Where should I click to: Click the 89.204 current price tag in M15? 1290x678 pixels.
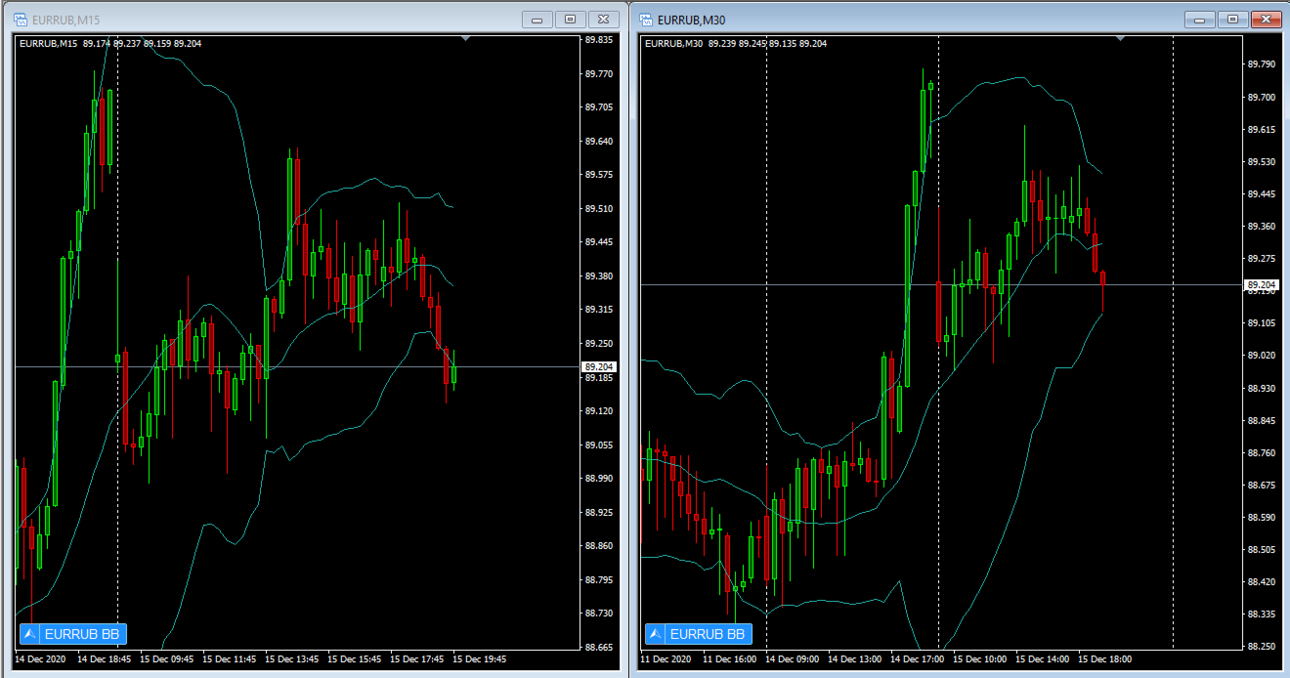point(599,367)
